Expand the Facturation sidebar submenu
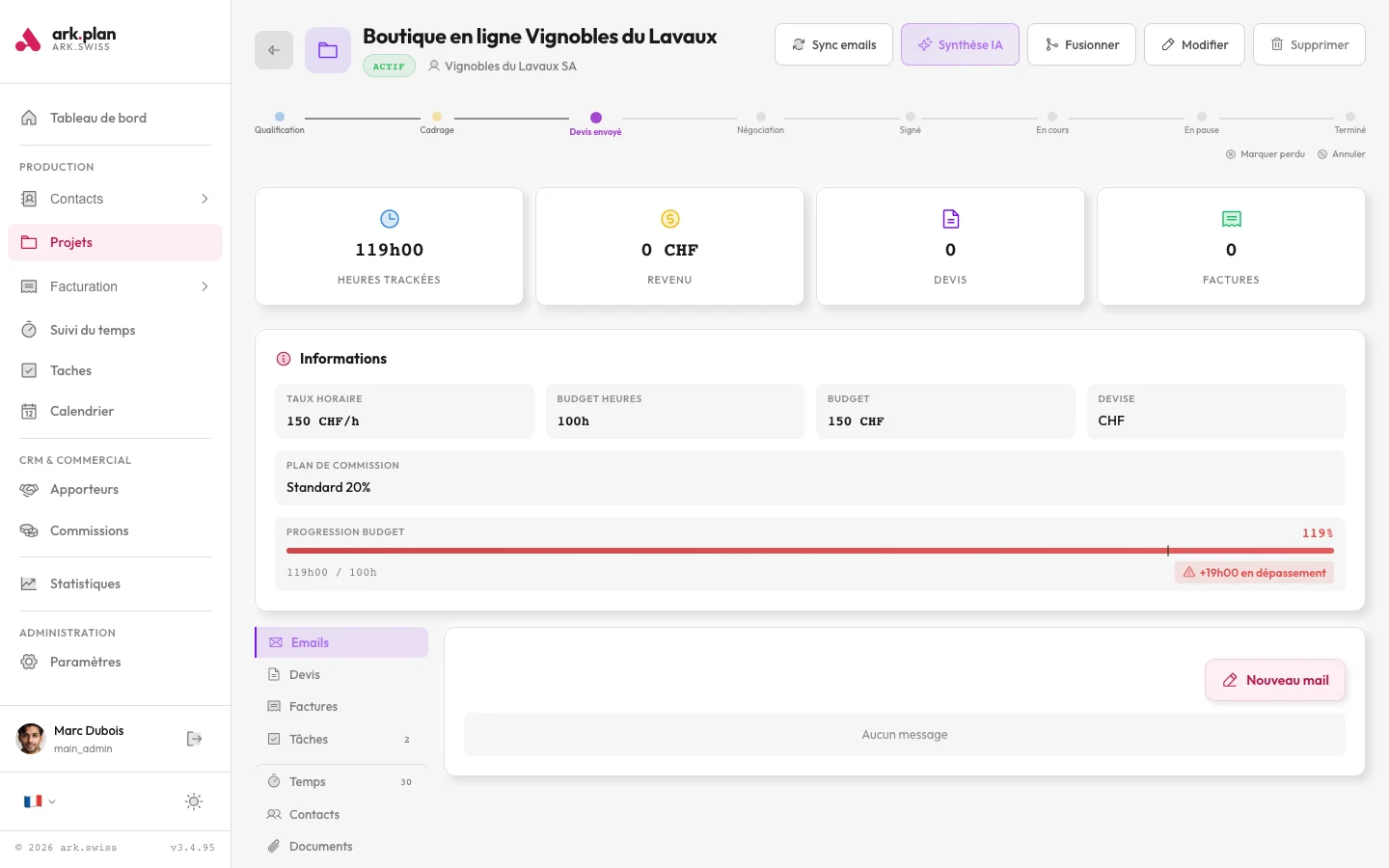 pos(204,286)
